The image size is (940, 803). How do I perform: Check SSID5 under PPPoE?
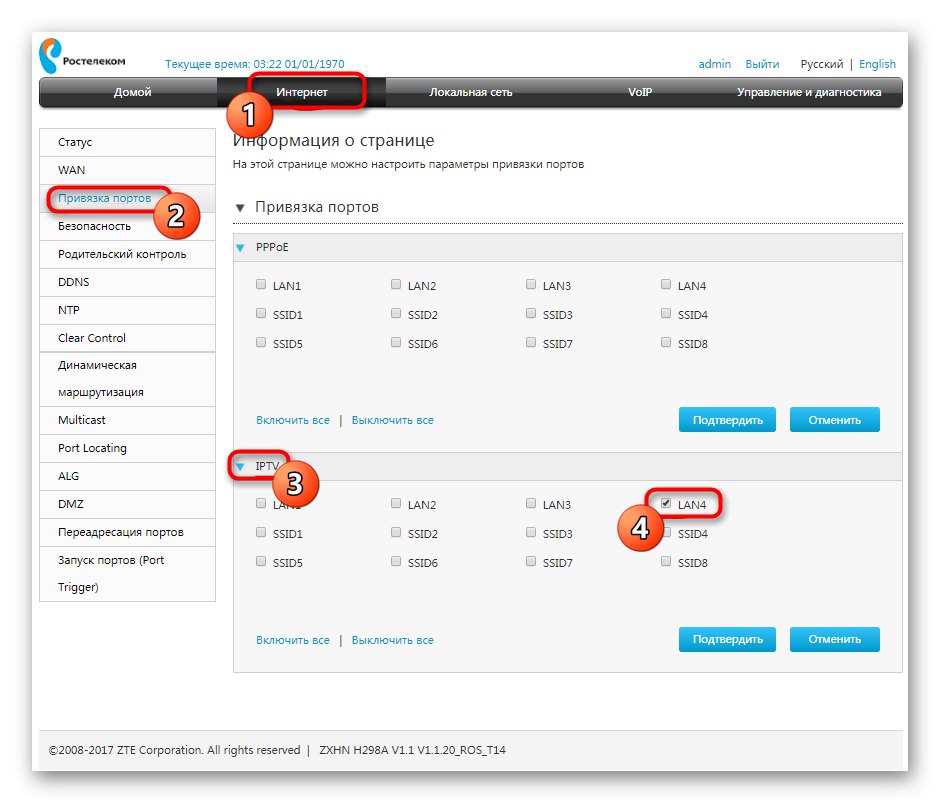(x=261, y=342)
